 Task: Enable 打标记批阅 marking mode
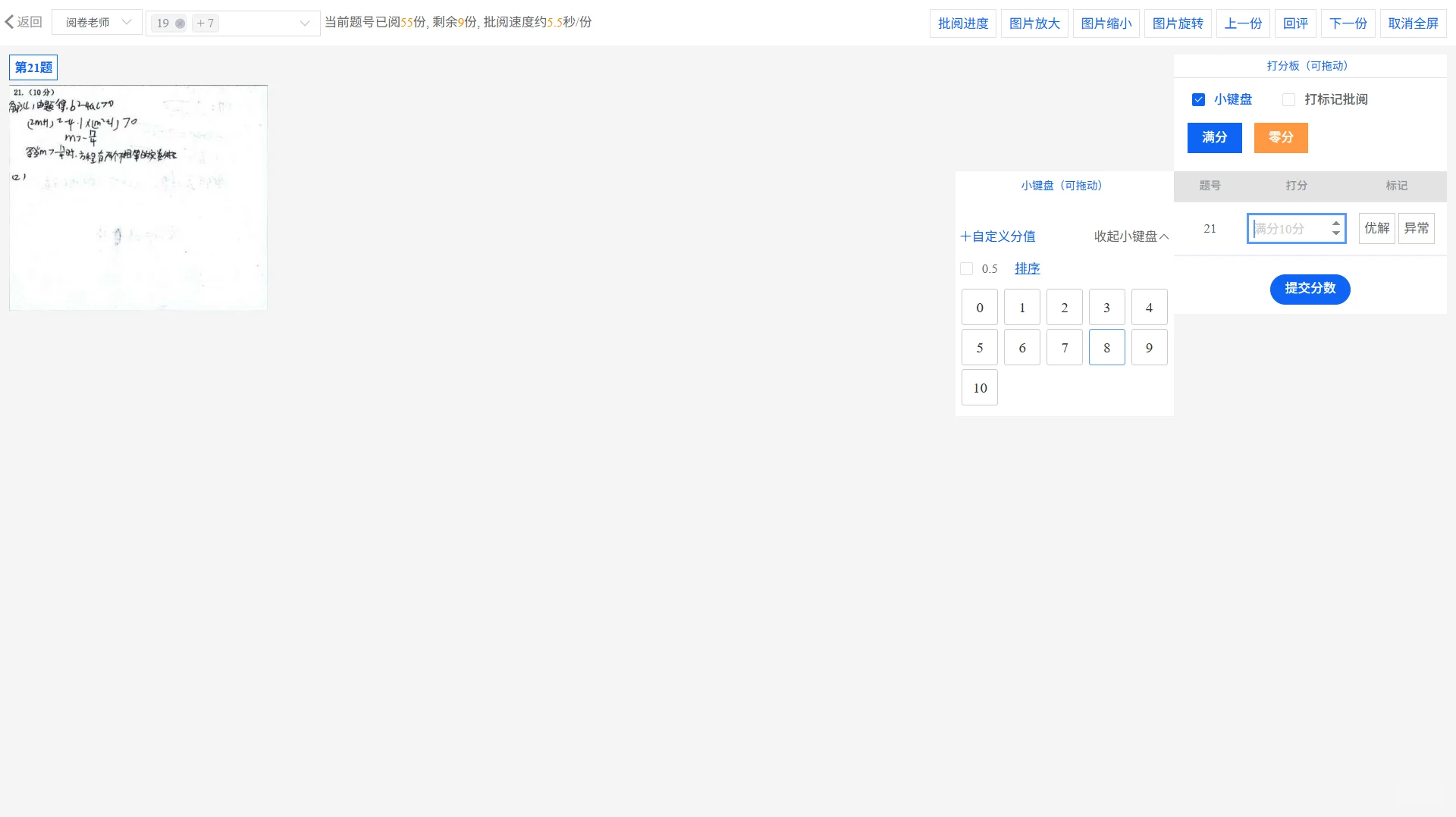click(1288, 99)
